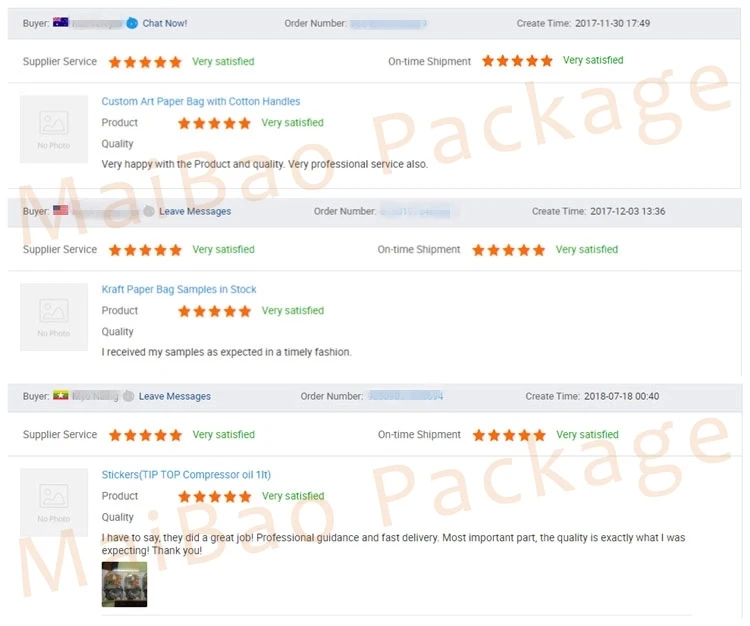Click the gray message icon beside US buyer
This screenshot has height=626, width=750.
(149, 211)
